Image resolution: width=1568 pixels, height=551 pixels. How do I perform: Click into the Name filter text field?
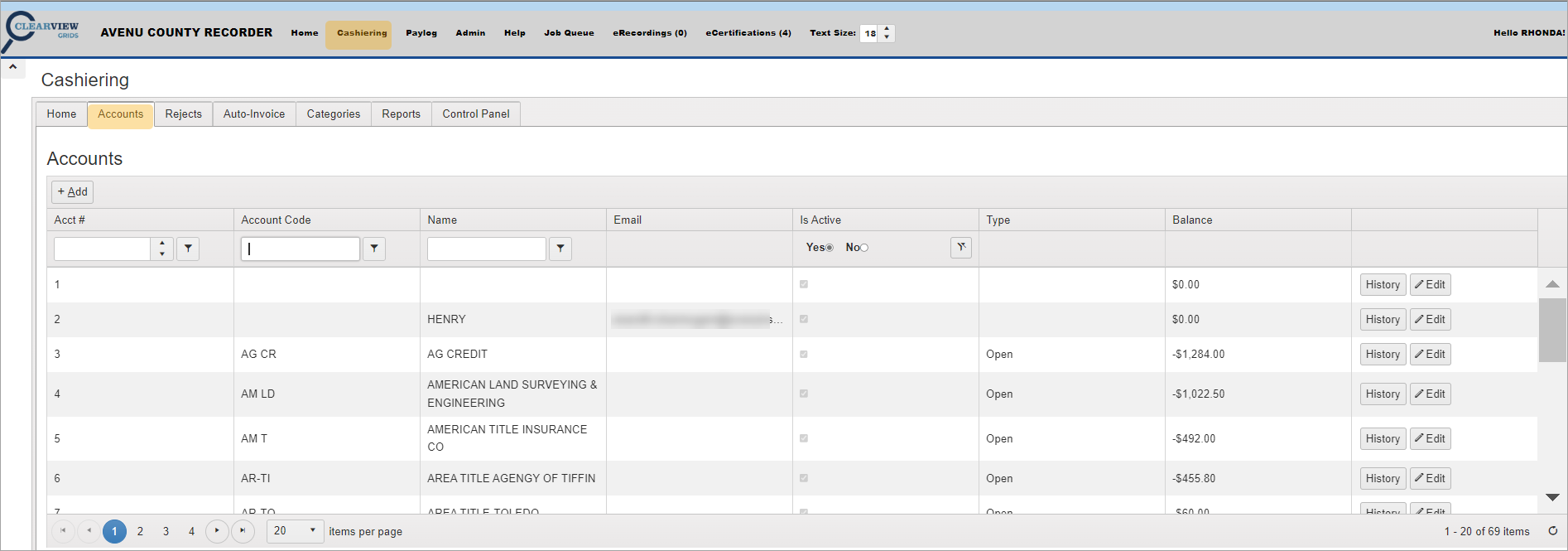(x=486, y=249)
